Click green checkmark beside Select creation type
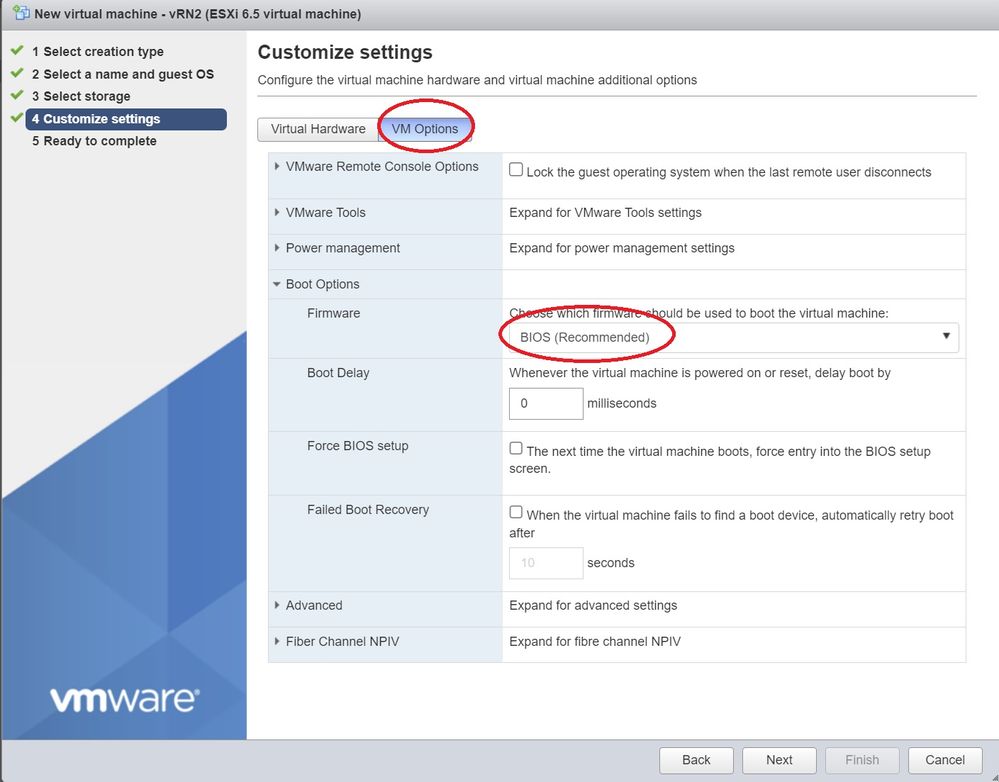Viewport: 999px width, 782px height. [x=16, y=51]
